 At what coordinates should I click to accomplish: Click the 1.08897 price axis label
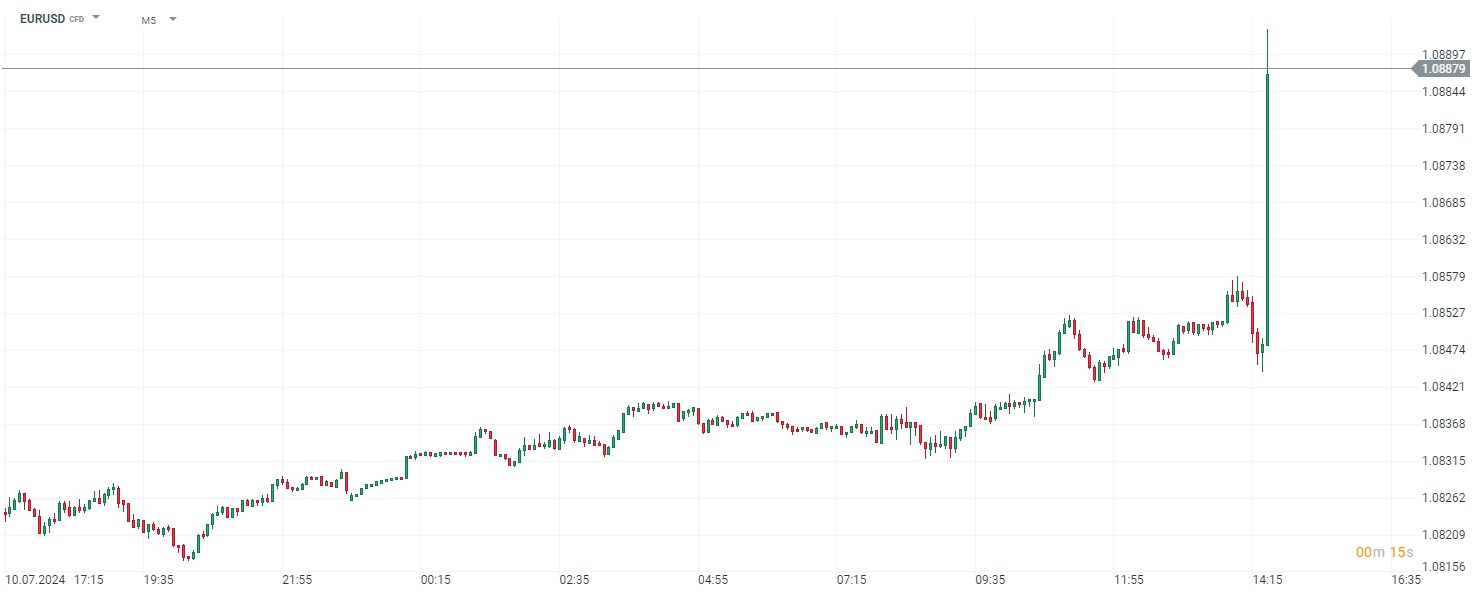coord(1443,54)
